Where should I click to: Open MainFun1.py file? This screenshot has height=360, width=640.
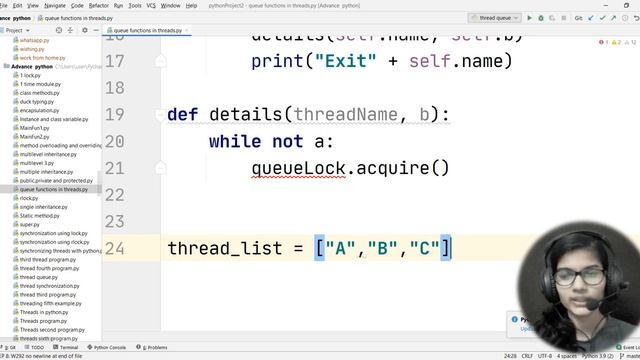click(31, 128)
